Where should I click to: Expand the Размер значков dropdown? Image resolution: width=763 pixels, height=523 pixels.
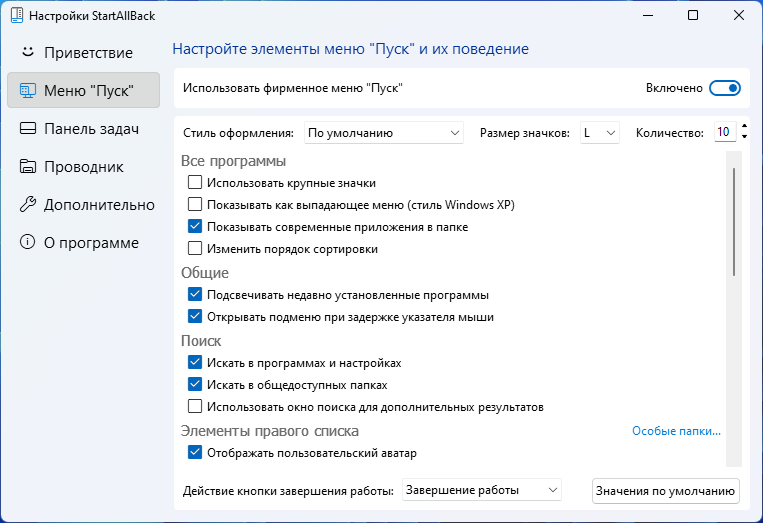600,132
